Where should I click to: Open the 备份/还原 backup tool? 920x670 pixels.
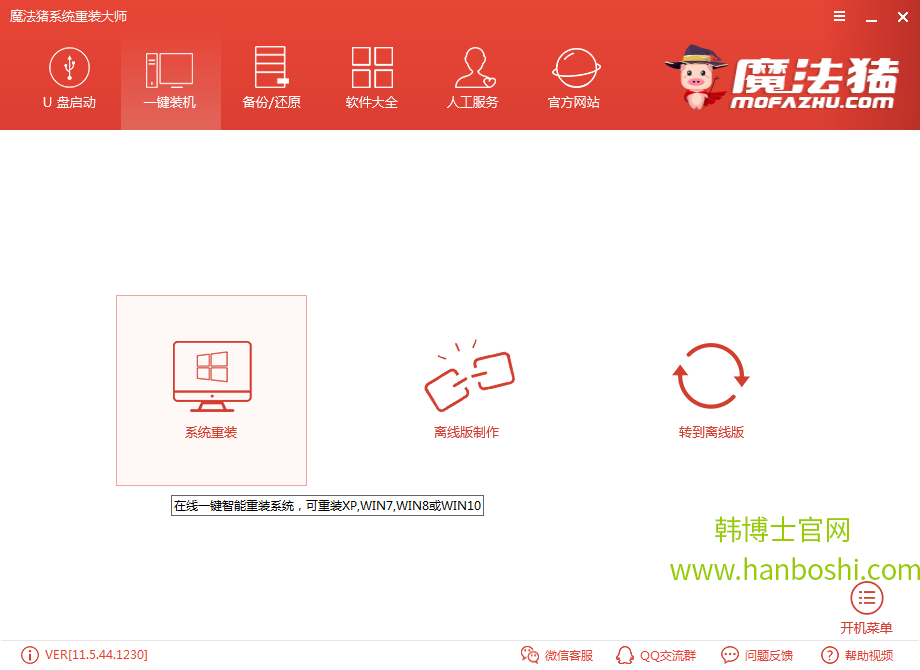(x=270, y=80)
